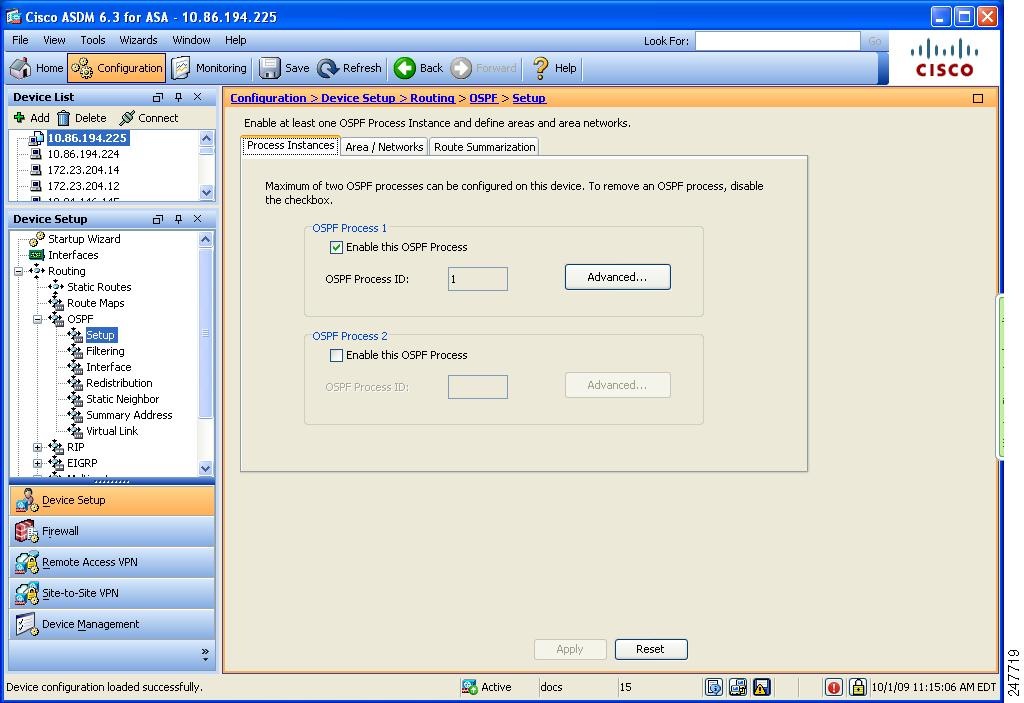Click Advanced for OSPF Process 1
Screen dimensions: 1024x703
tap(617, 277)
